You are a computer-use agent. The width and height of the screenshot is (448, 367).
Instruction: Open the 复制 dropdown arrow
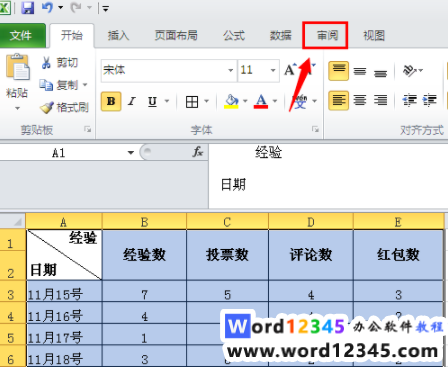pyautogui.click(x=85, y=85)
